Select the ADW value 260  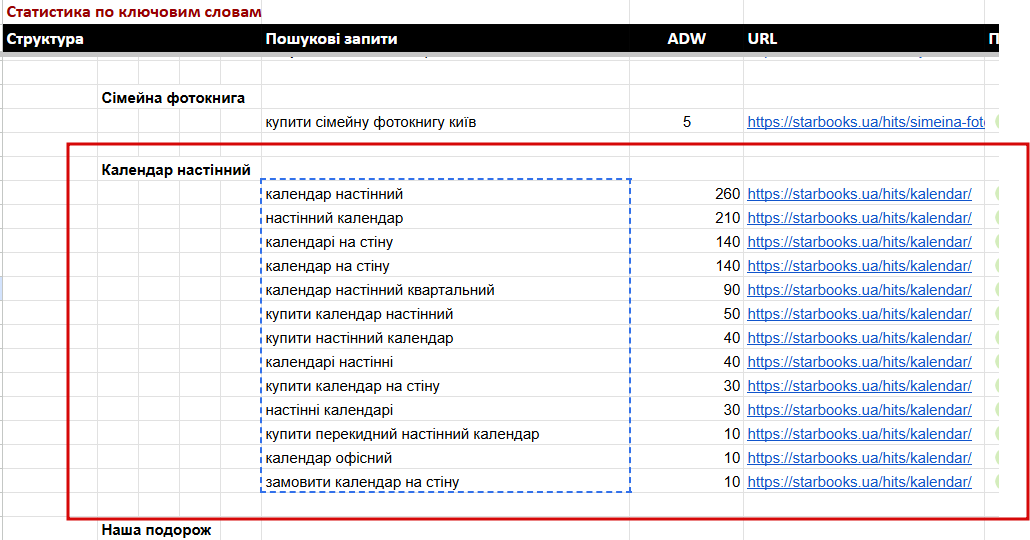point(728,194)
